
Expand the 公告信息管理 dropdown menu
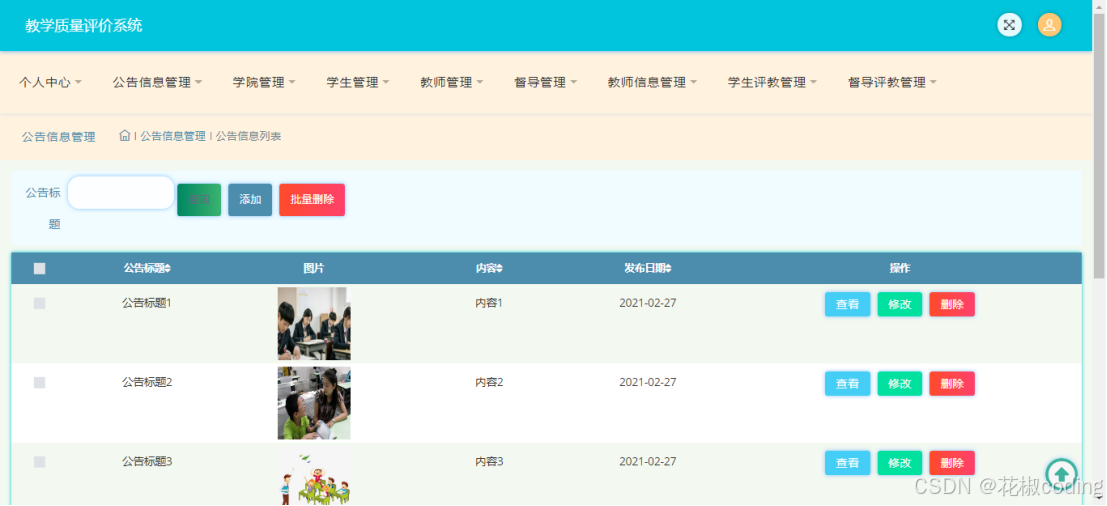157,83
